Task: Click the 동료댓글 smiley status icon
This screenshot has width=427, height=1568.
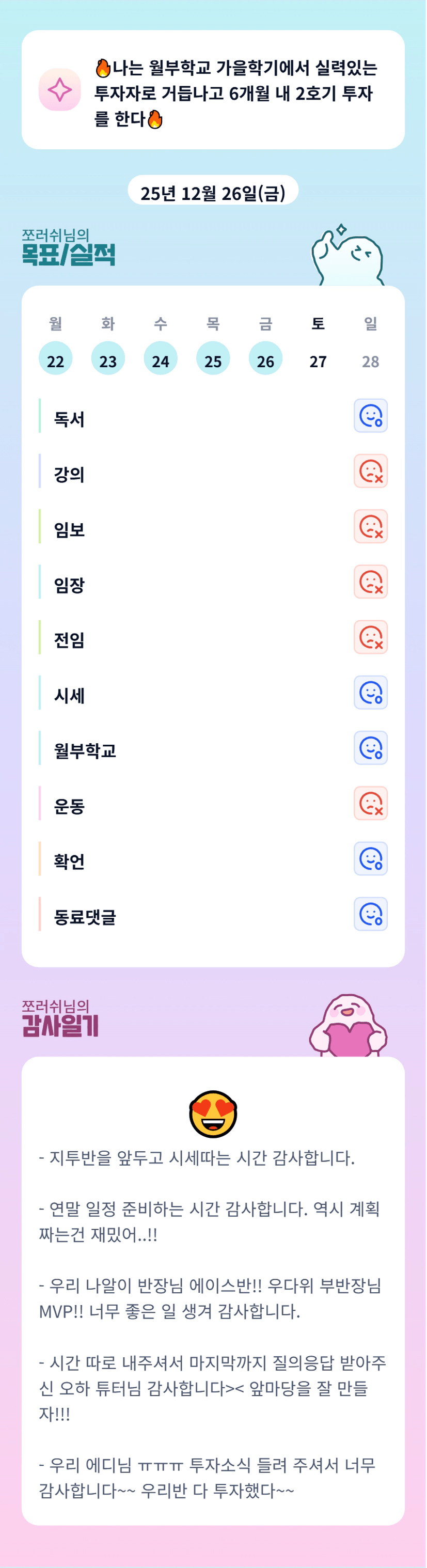Action: point(370,914)
